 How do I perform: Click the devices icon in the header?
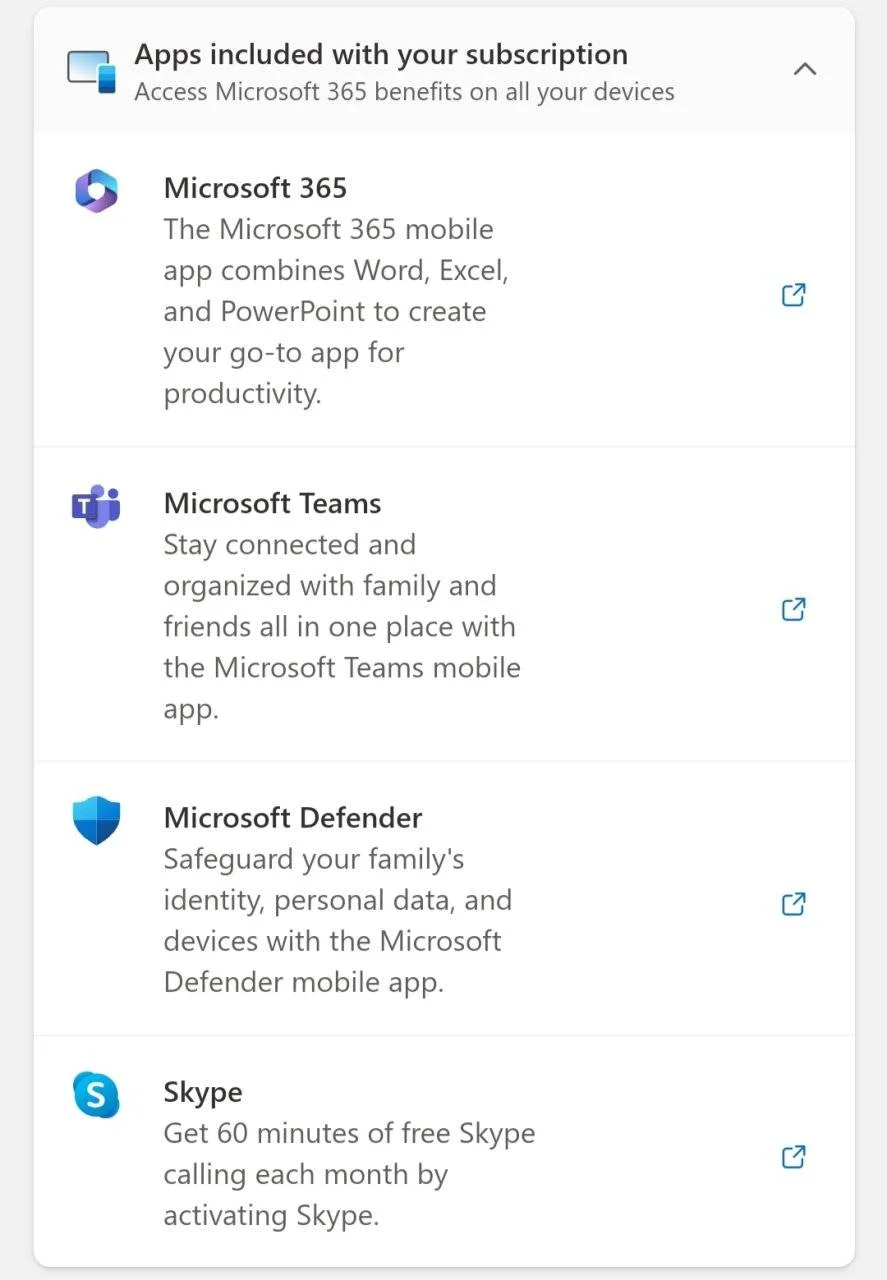click(92, 71)
